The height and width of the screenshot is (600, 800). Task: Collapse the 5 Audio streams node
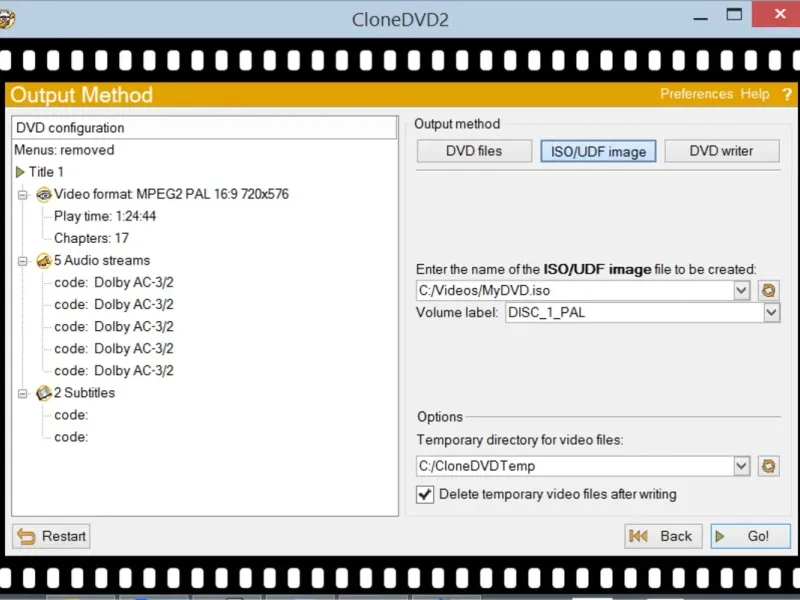22,261
